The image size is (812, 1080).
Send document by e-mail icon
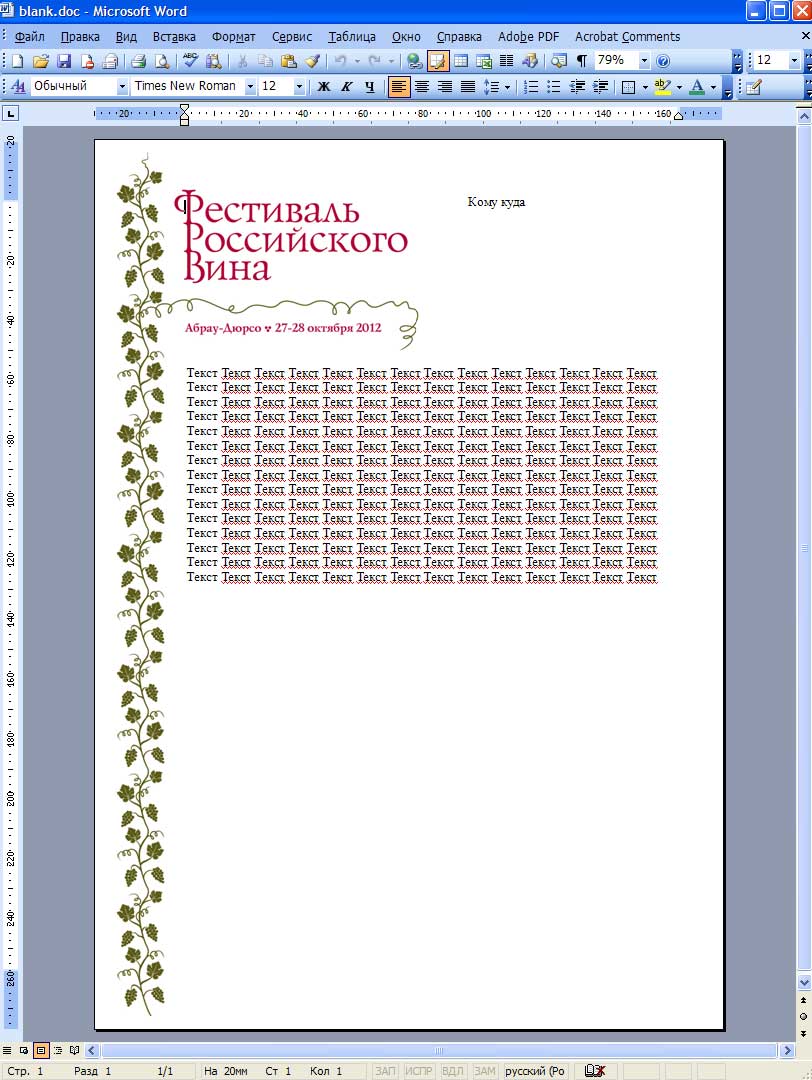tap(110, 61)
